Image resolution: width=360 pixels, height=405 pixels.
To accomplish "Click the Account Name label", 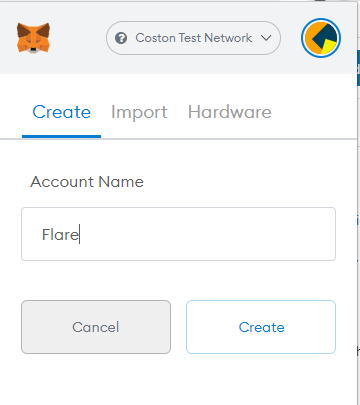I will point(87,182).
